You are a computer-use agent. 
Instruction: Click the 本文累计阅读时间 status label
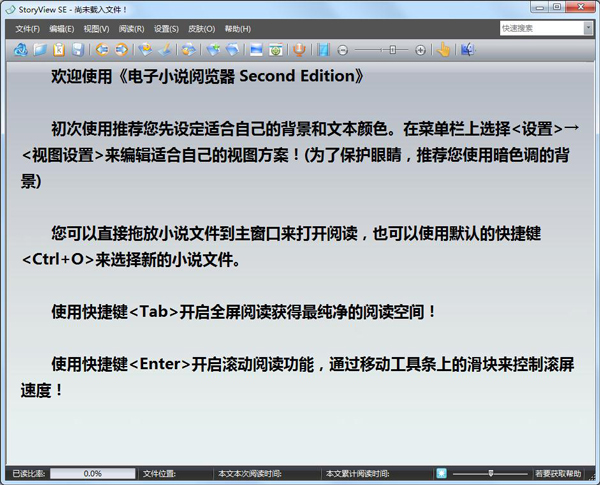(x=357, y=474)
